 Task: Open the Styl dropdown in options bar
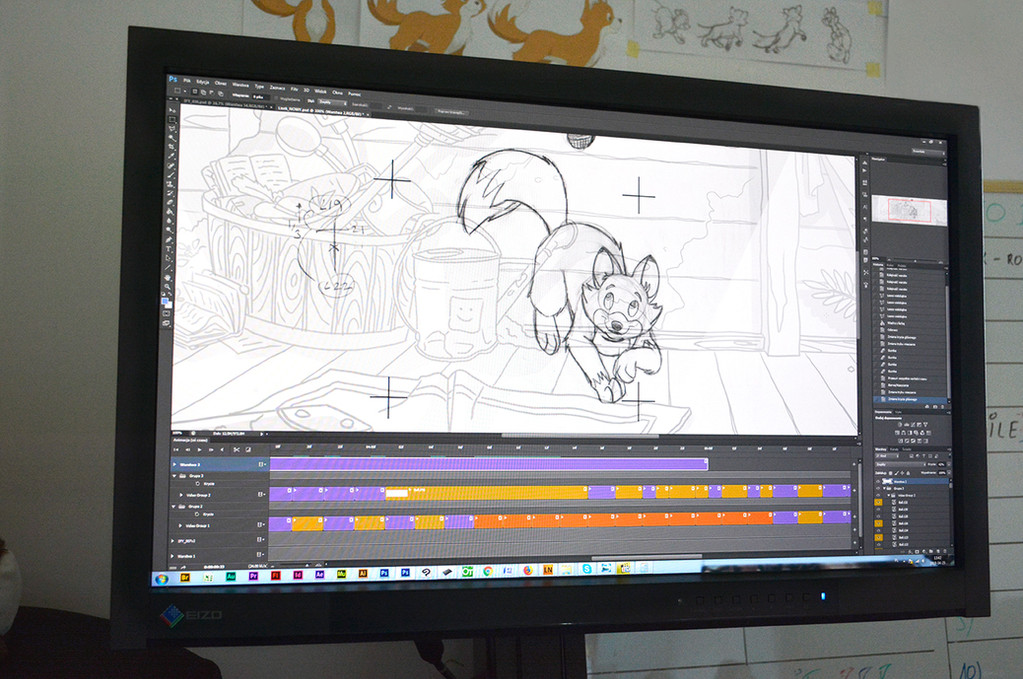point(333,102)
